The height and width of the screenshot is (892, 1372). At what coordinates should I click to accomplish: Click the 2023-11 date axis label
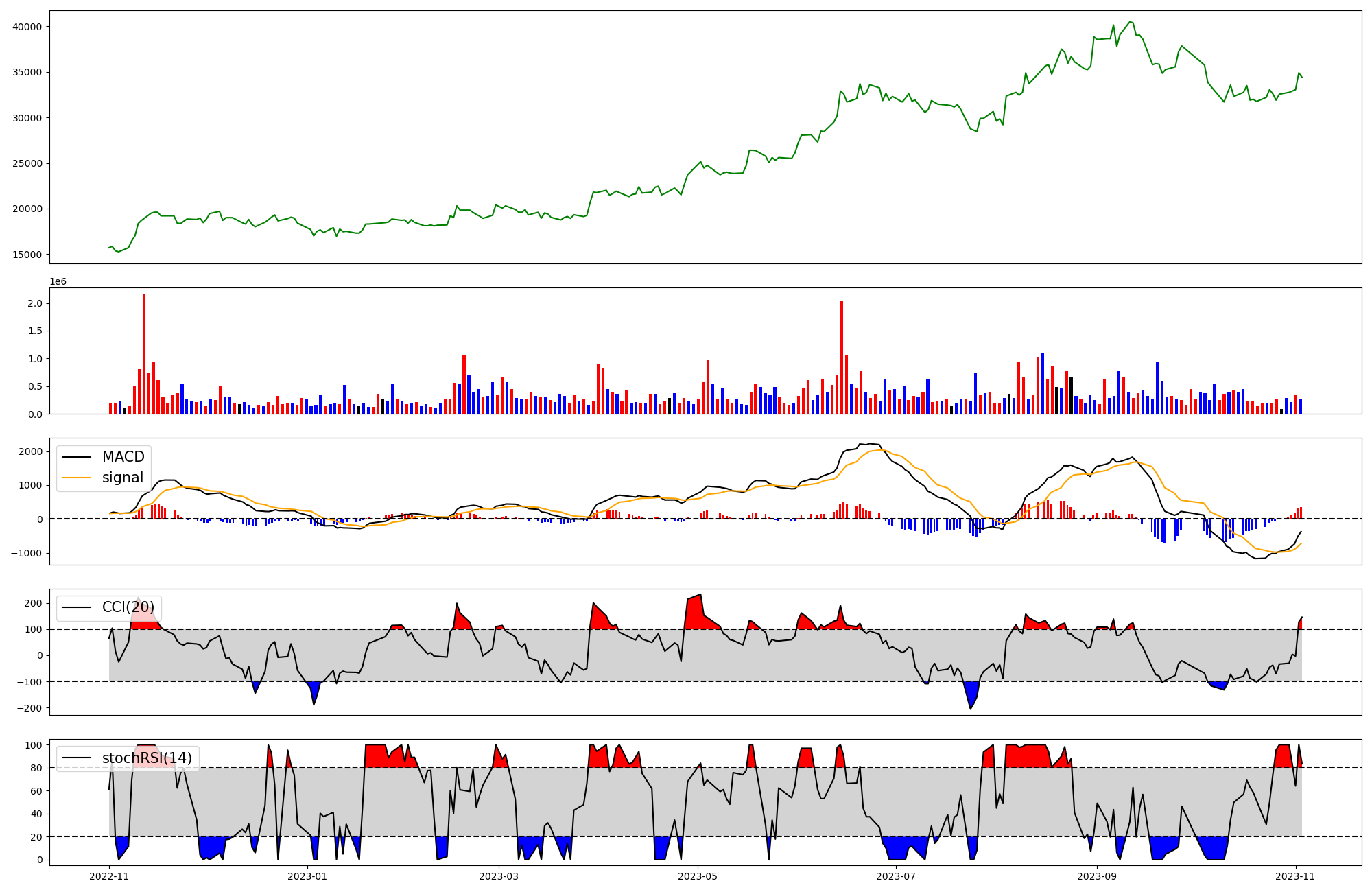[1295, 876]
